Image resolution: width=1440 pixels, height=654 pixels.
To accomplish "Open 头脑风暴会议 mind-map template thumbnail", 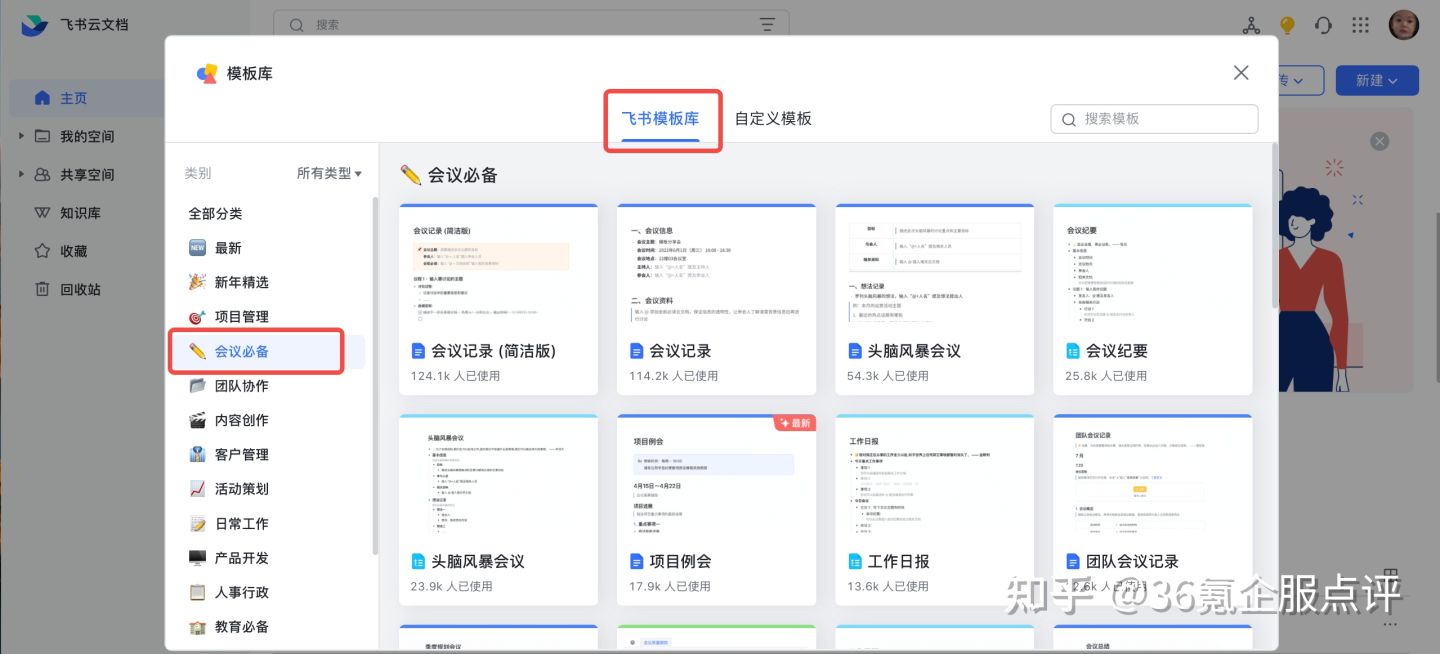I will 498,476.
